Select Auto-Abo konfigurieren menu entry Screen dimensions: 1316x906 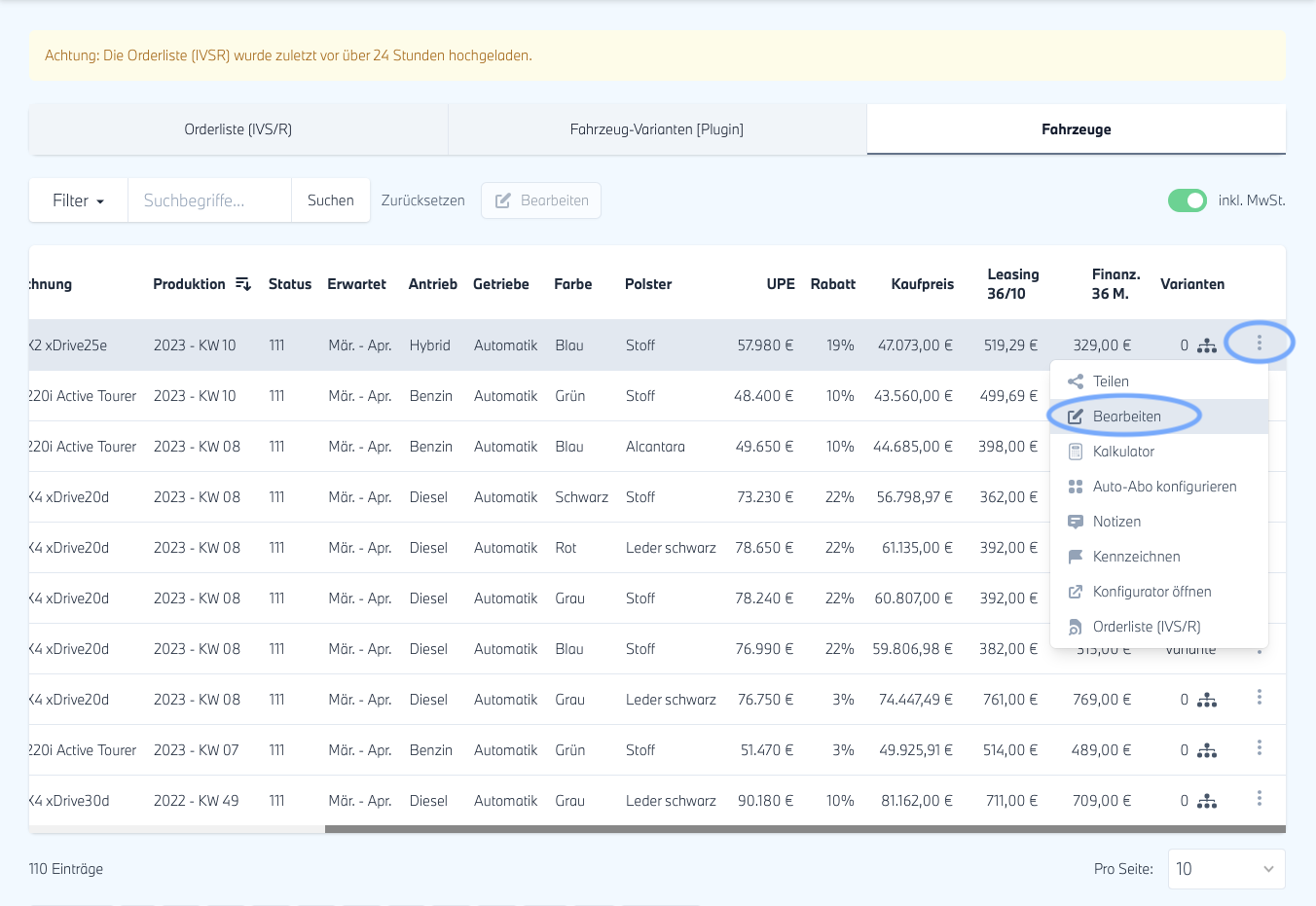pos(1164,487)
